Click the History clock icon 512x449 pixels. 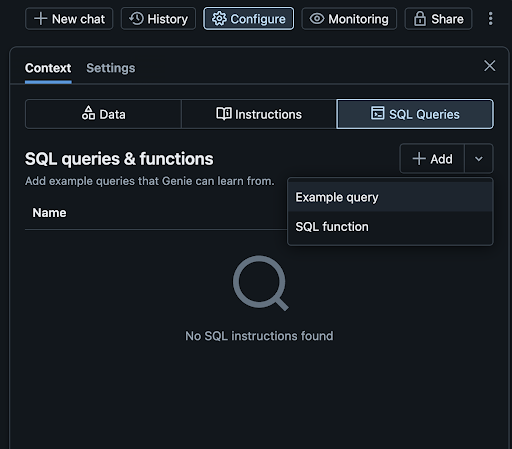(x=136, y=19)
